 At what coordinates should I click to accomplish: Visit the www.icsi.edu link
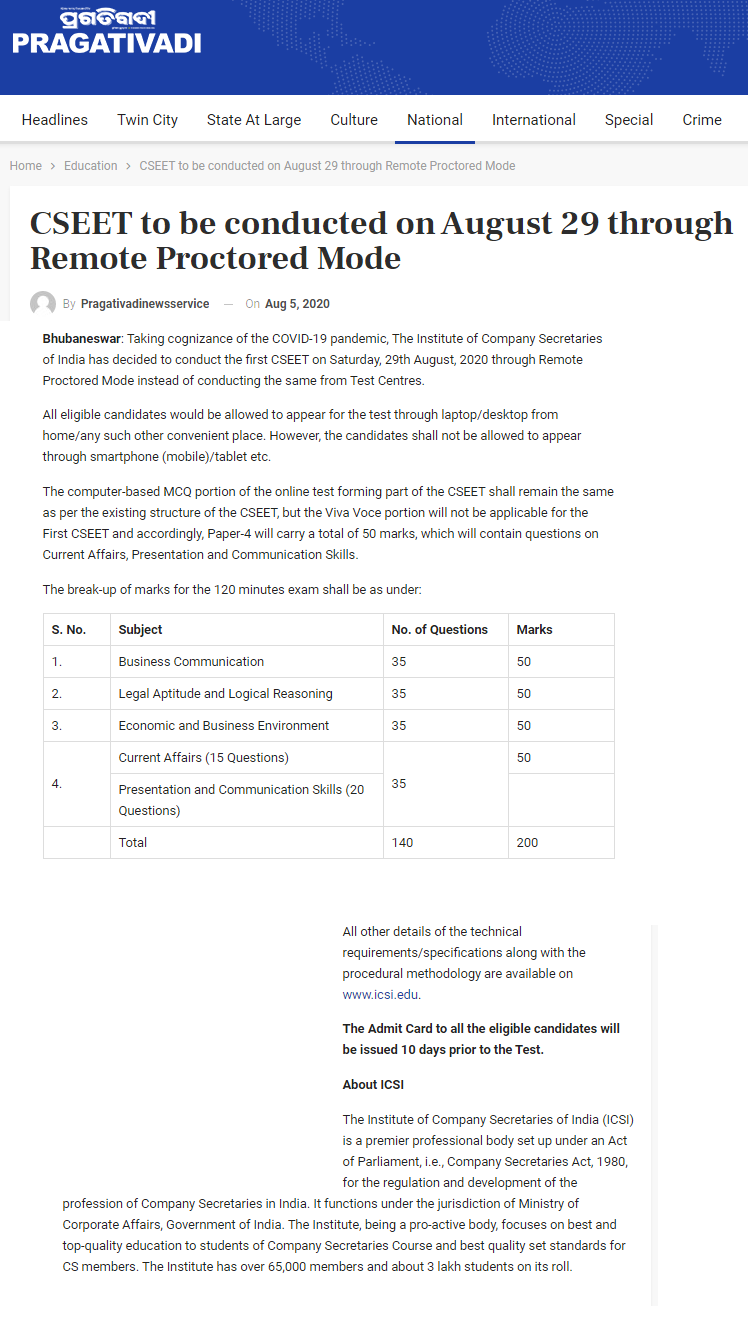pyautogui.click(x=380, y=994)
